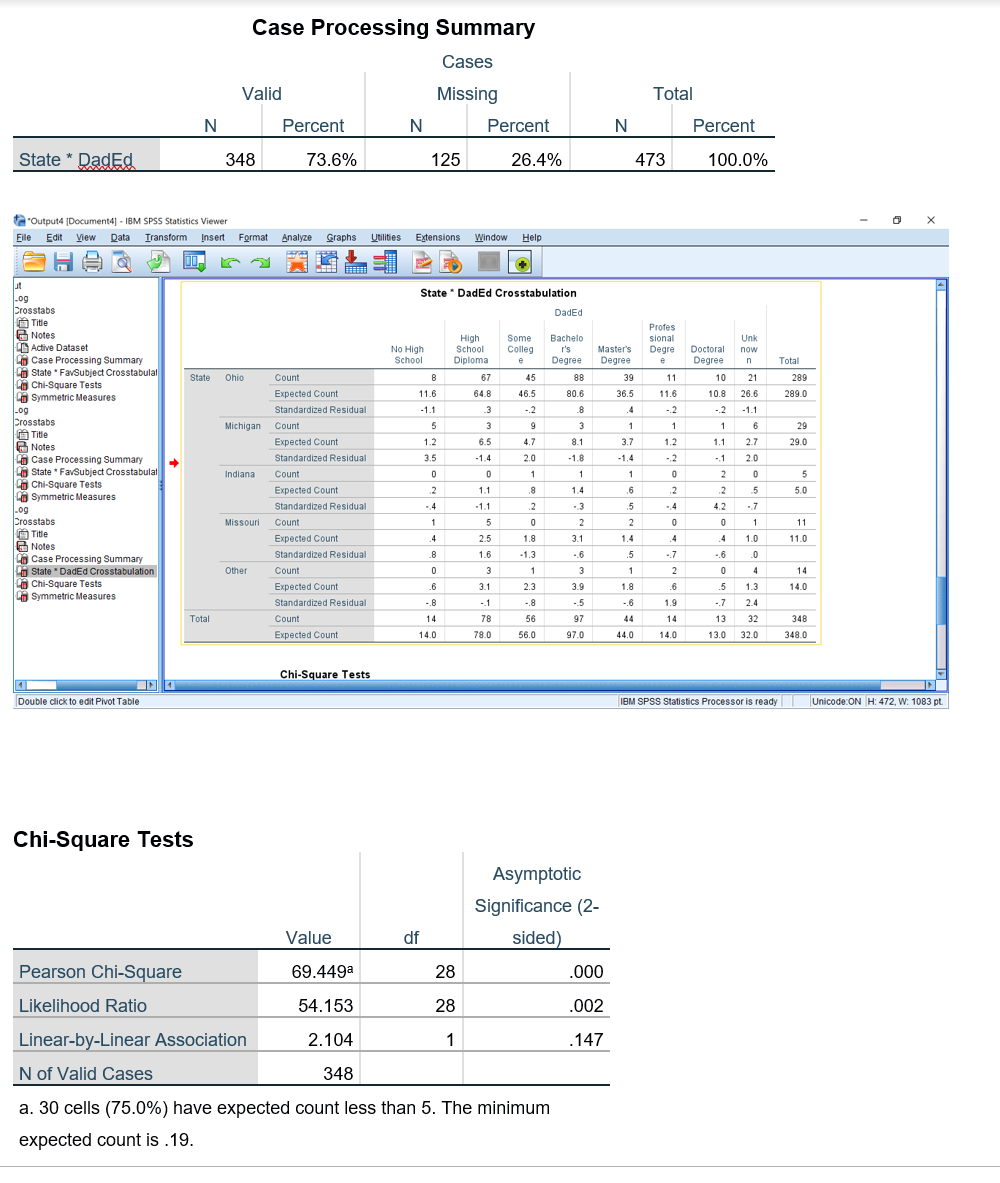
Task: Select "Symmetric Measures" under the last Crosstabs
Action: click(x=72, y=596)
